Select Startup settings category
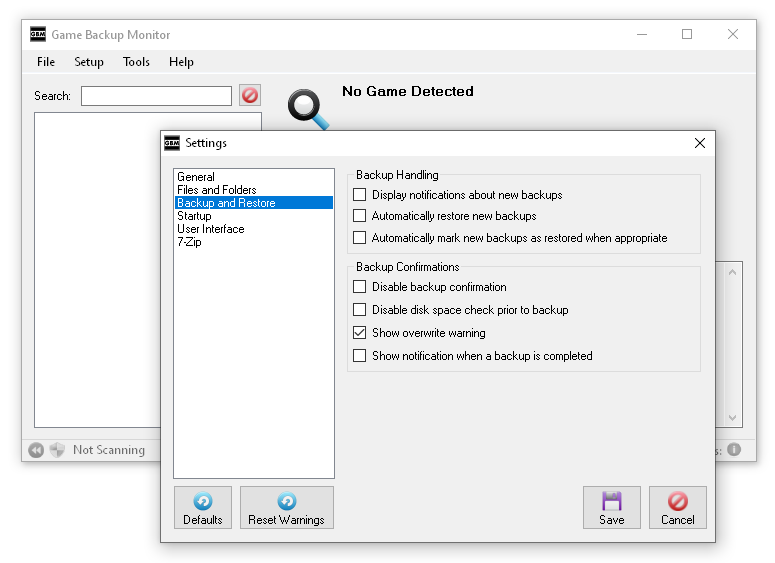The width and height of the screenshot is (775, 563). click(x=254, y=216)
